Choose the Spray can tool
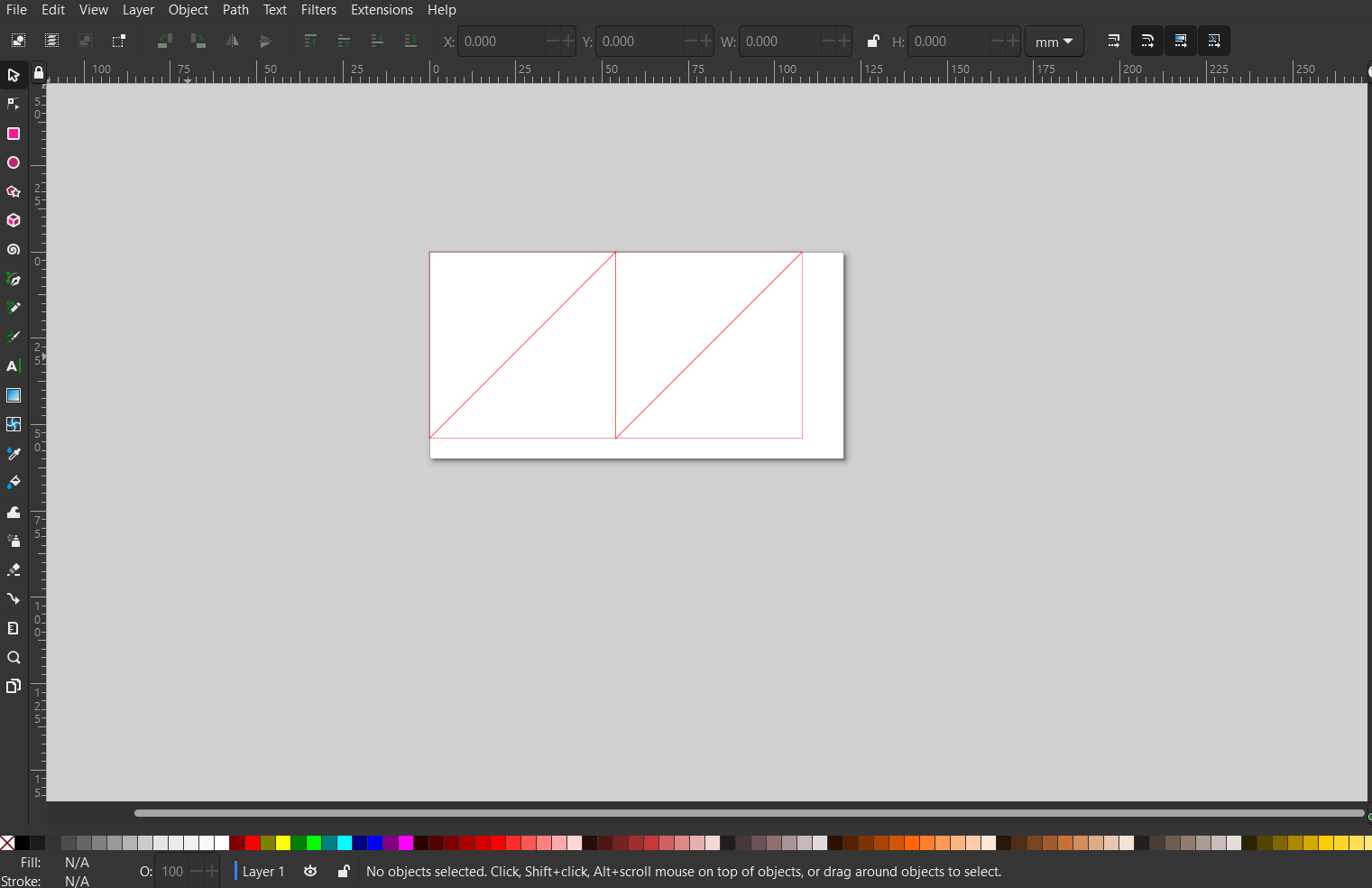The width and height of the screenshot is (1372, 888). coord(14,541)
